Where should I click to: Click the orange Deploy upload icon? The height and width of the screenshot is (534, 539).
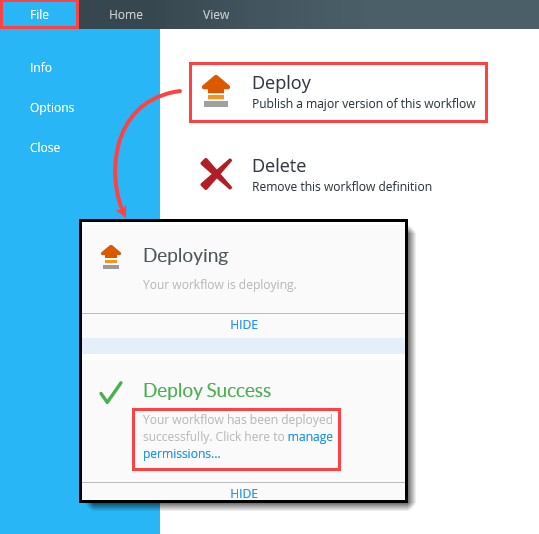click(216, 91)
